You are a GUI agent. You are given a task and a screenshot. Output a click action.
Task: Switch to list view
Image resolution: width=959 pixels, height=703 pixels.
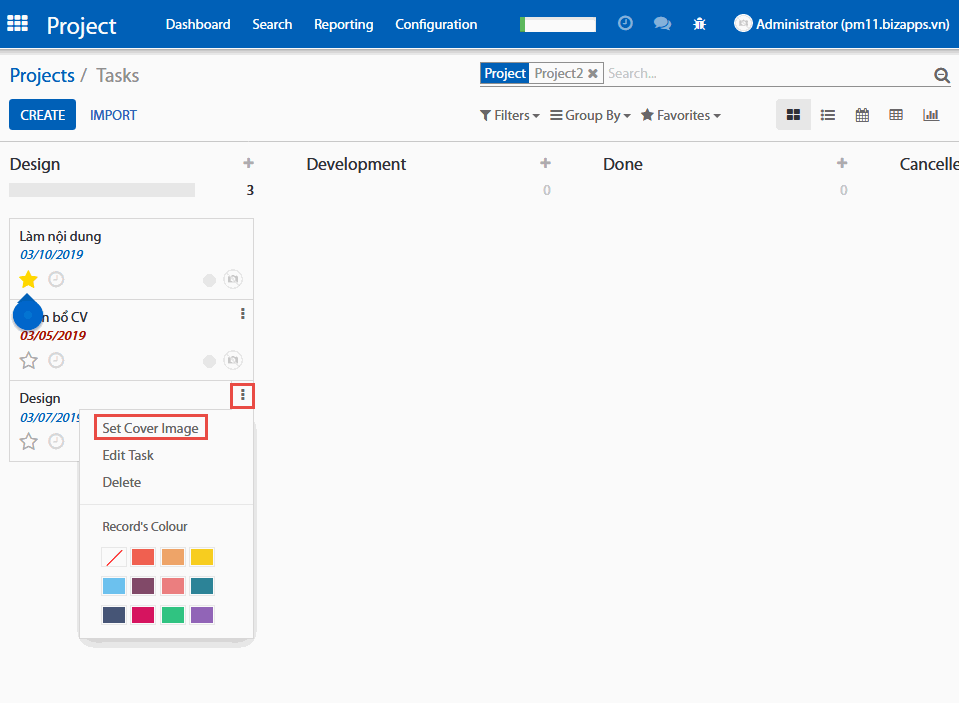coord(828,115)
